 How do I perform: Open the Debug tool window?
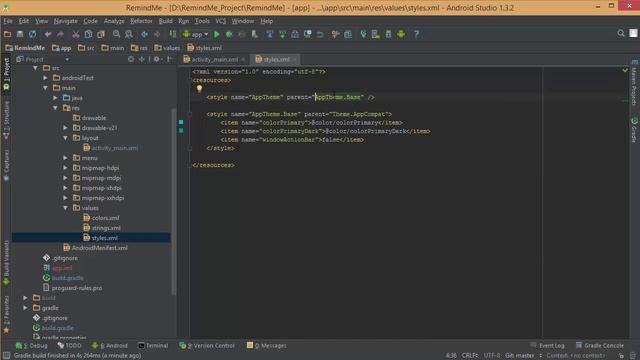coord(31,345)
